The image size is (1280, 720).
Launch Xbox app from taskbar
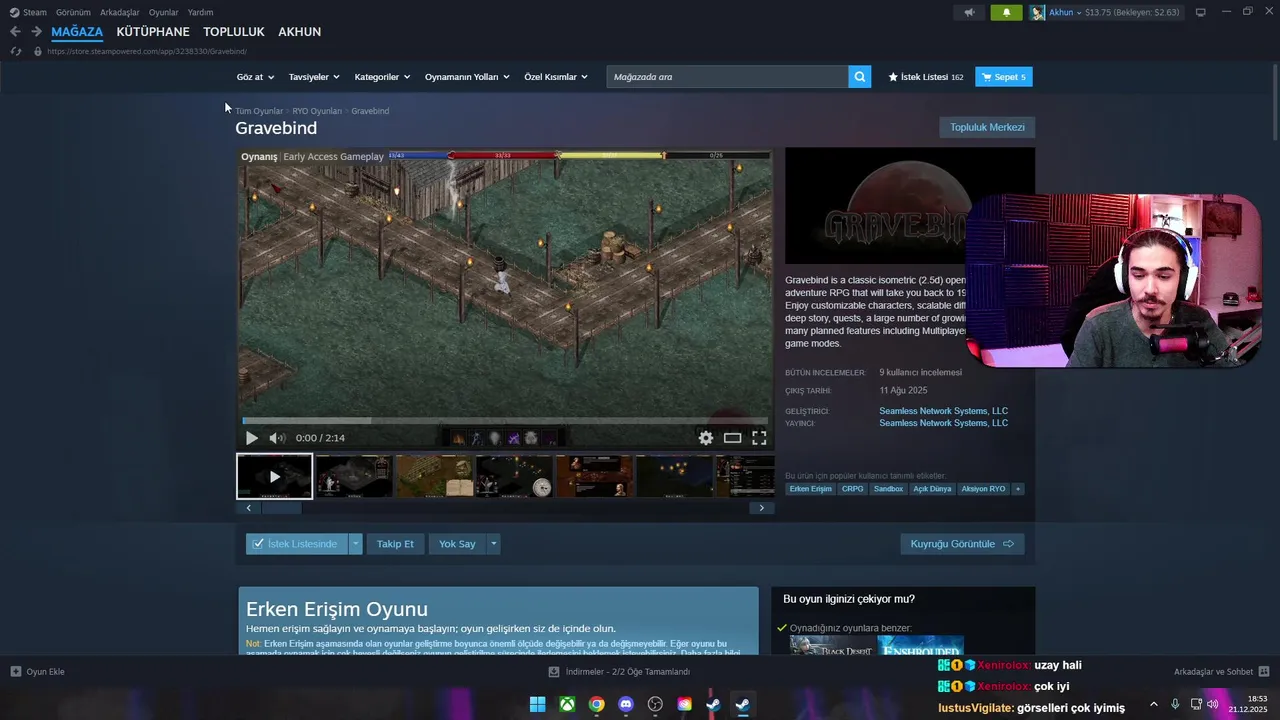(567, 704)
